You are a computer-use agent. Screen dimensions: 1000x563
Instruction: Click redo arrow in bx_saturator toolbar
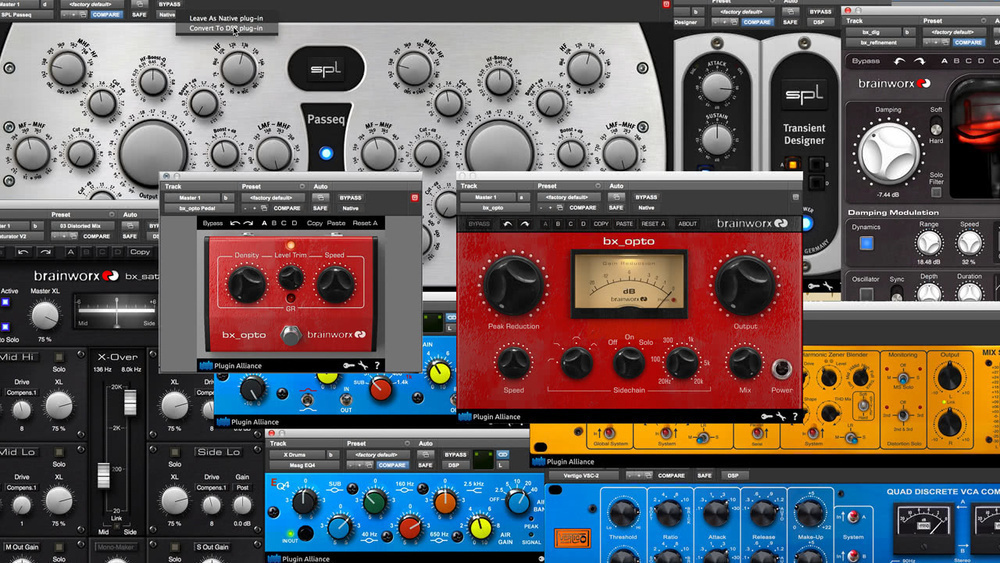tap(45, 252)
